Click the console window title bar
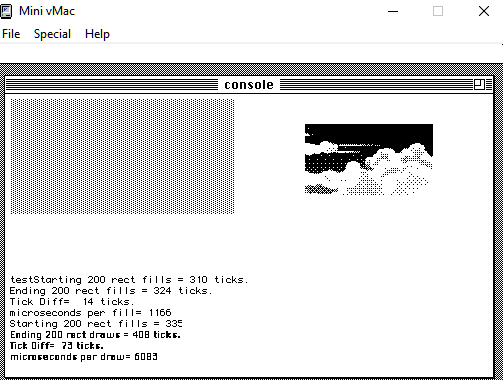Screen dimensions: 503x380 tap(249, 85)
